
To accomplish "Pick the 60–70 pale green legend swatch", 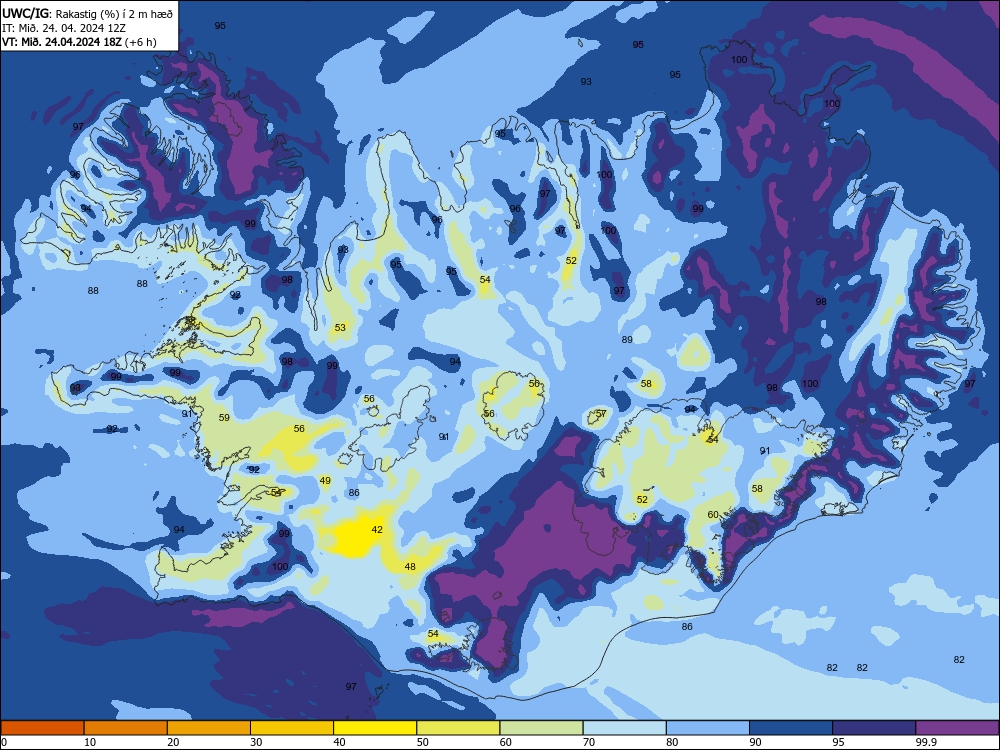I will pyautogui.click(x=541, y=728).
